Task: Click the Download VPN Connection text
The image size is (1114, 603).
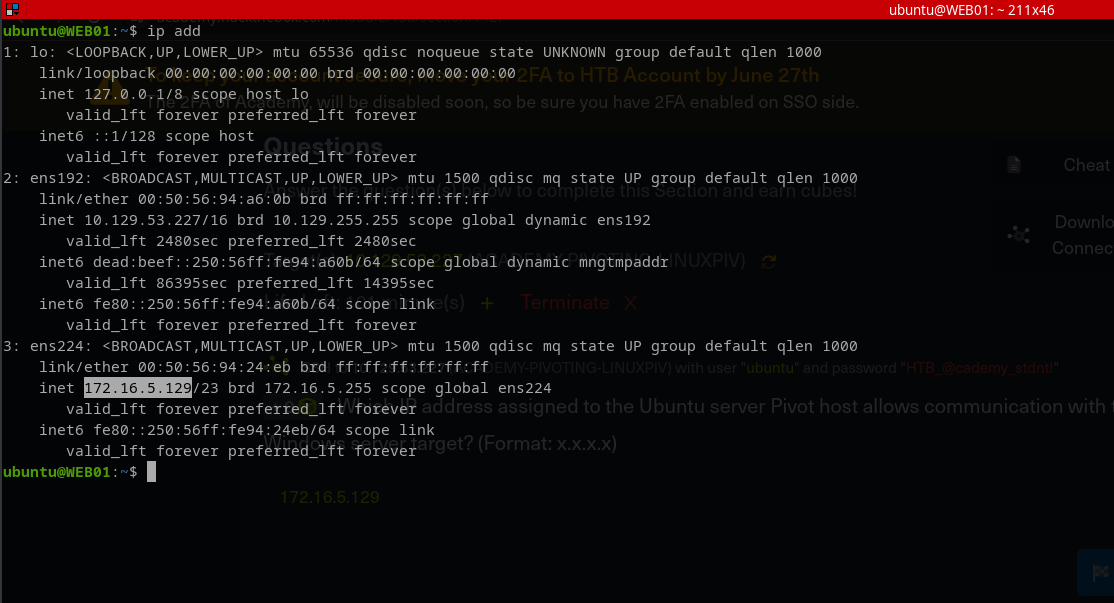Action: coord(1084,235)
